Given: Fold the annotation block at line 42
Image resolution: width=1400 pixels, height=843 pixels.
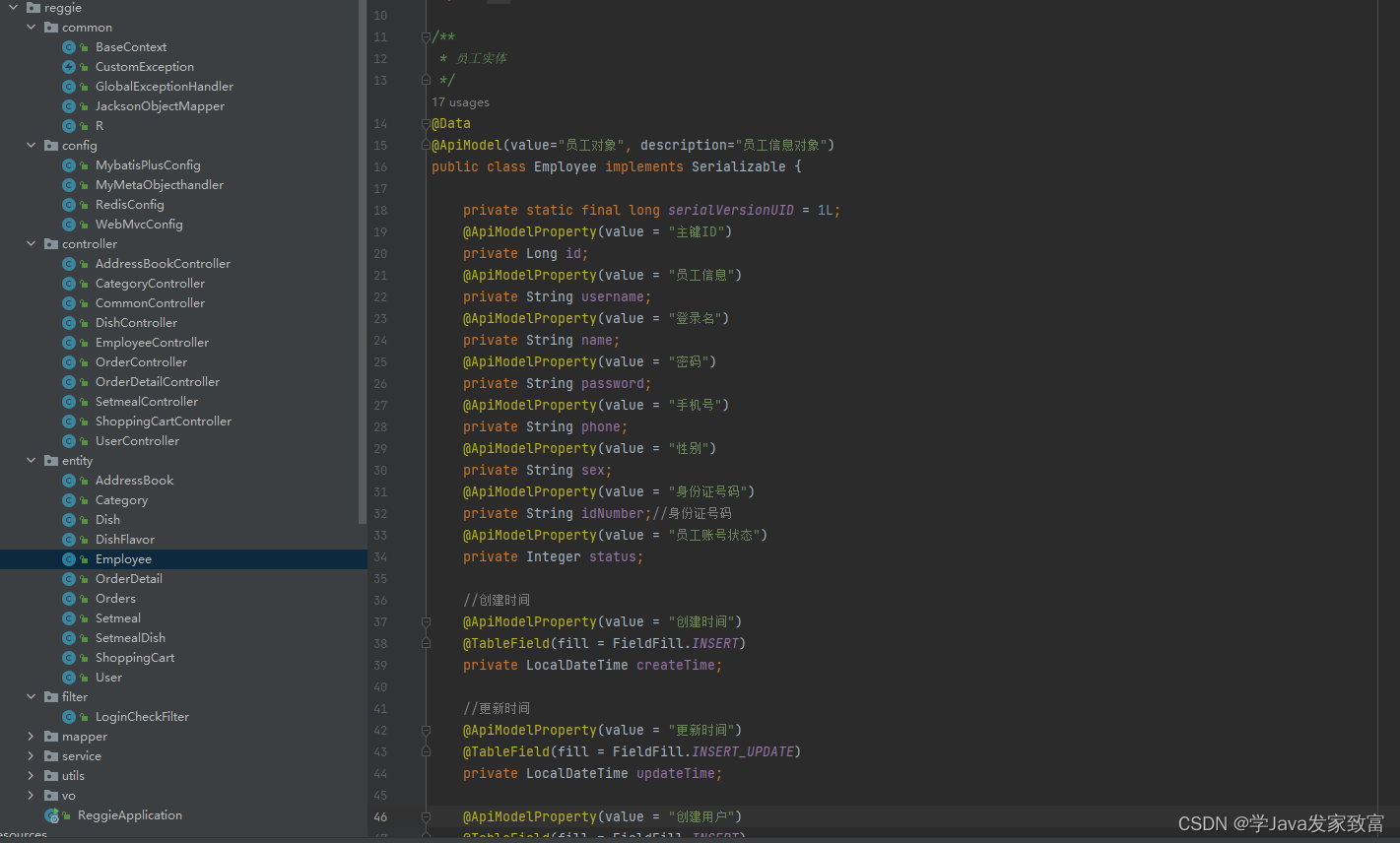Looking at the screenshot, I should coord(426,731).
